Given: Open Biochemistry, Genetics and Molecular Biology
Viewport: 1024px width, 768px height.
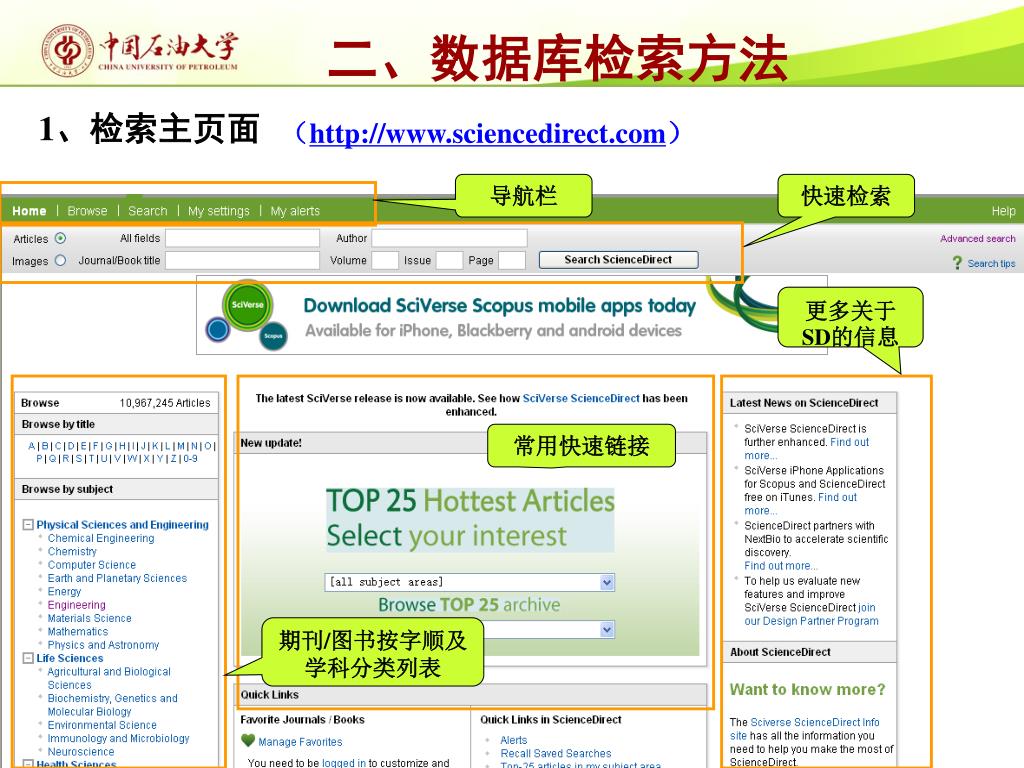Looking at the screenshot, I should tap(112, 705).
